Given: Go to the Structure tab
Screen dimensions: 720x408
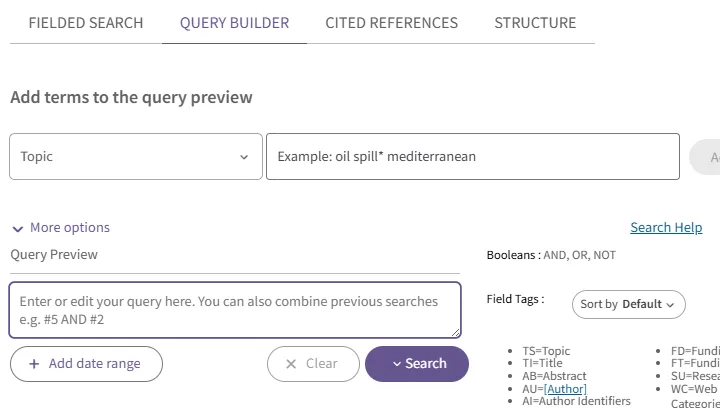Looking at the screenshot, I should point(535,23).
